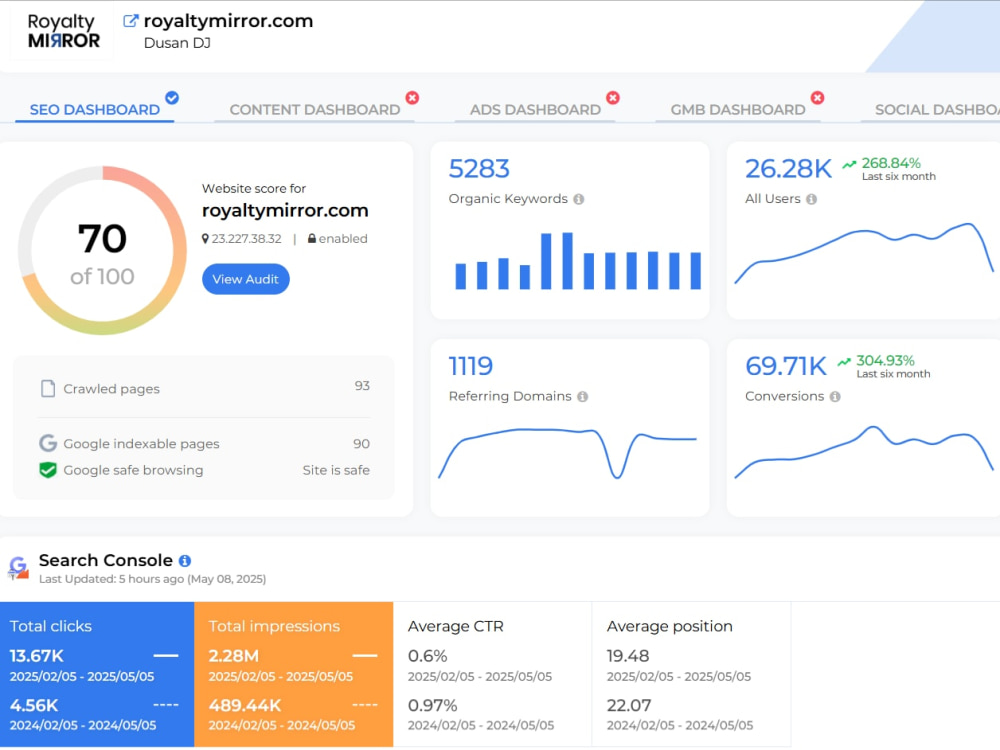
Task: Click the View Audit button
Action: pos(246,279)
